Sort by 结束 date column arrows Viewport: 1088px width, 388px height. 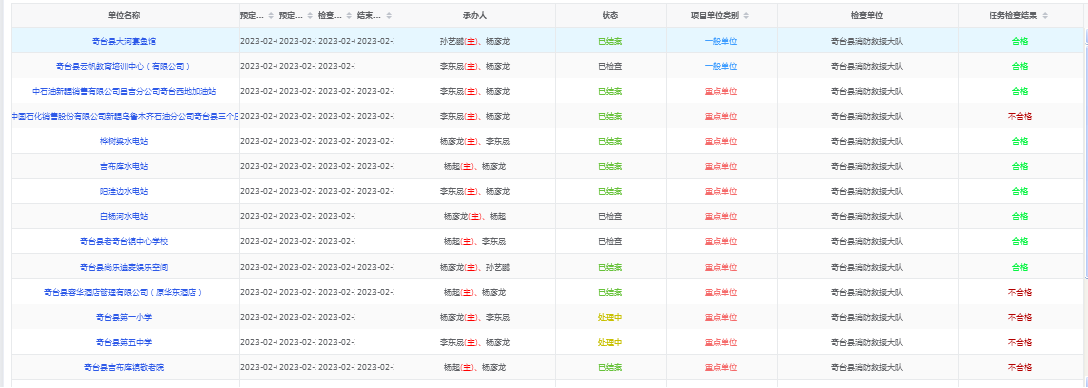coord(389,15)
